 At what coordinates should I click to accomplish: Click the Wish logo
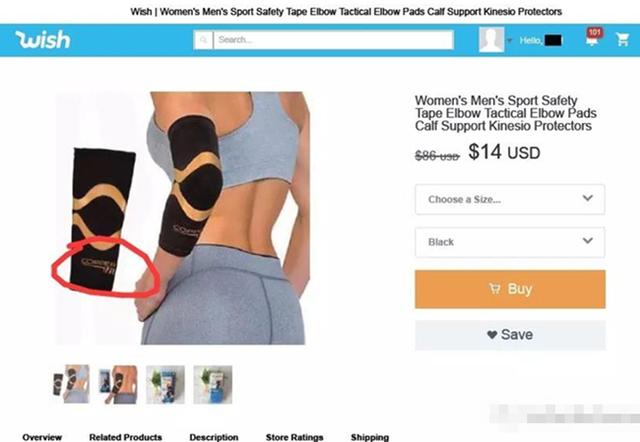[x=43, y=40]
